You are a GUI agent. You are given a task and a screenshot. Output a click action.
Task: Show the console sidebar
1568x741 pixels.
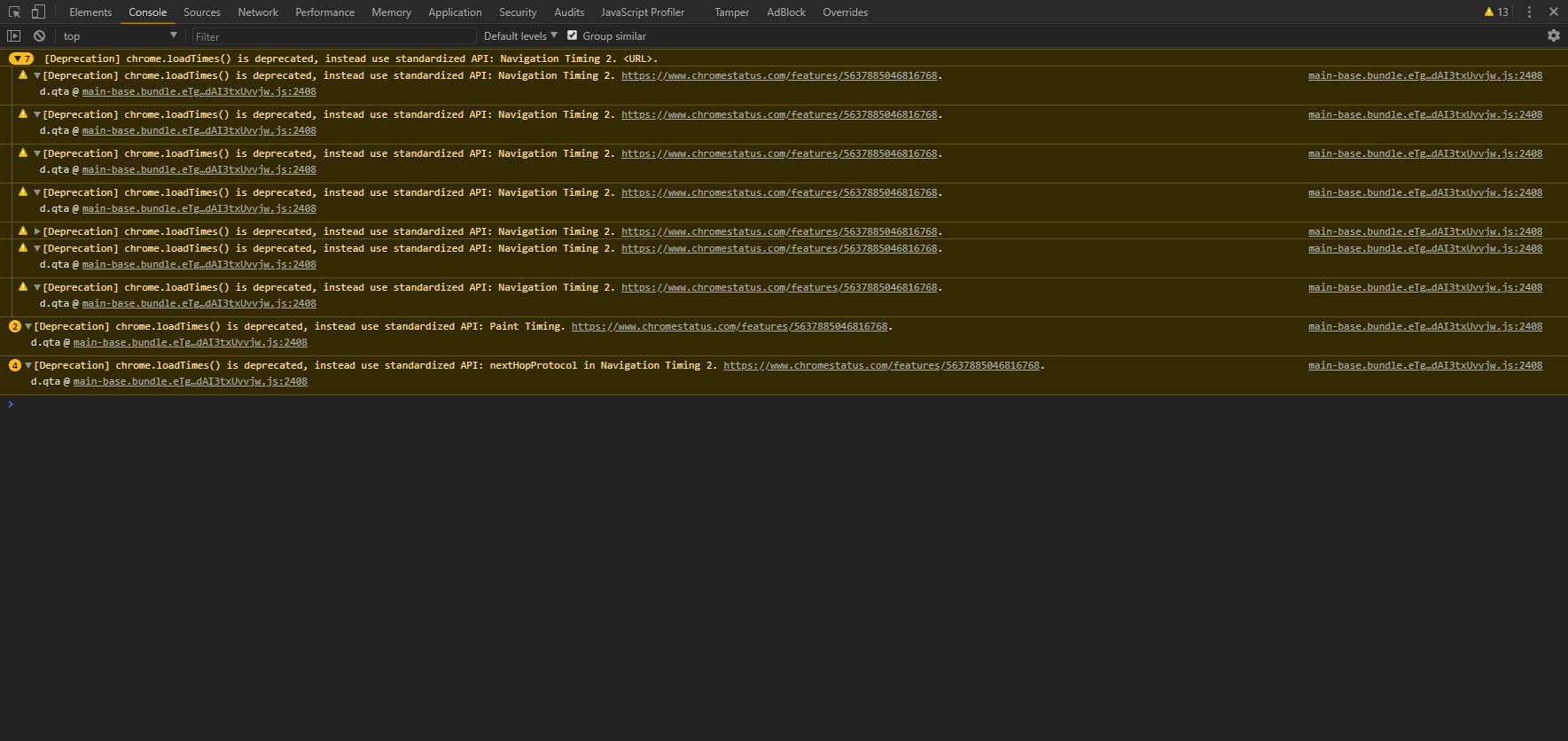click(13, 36)
